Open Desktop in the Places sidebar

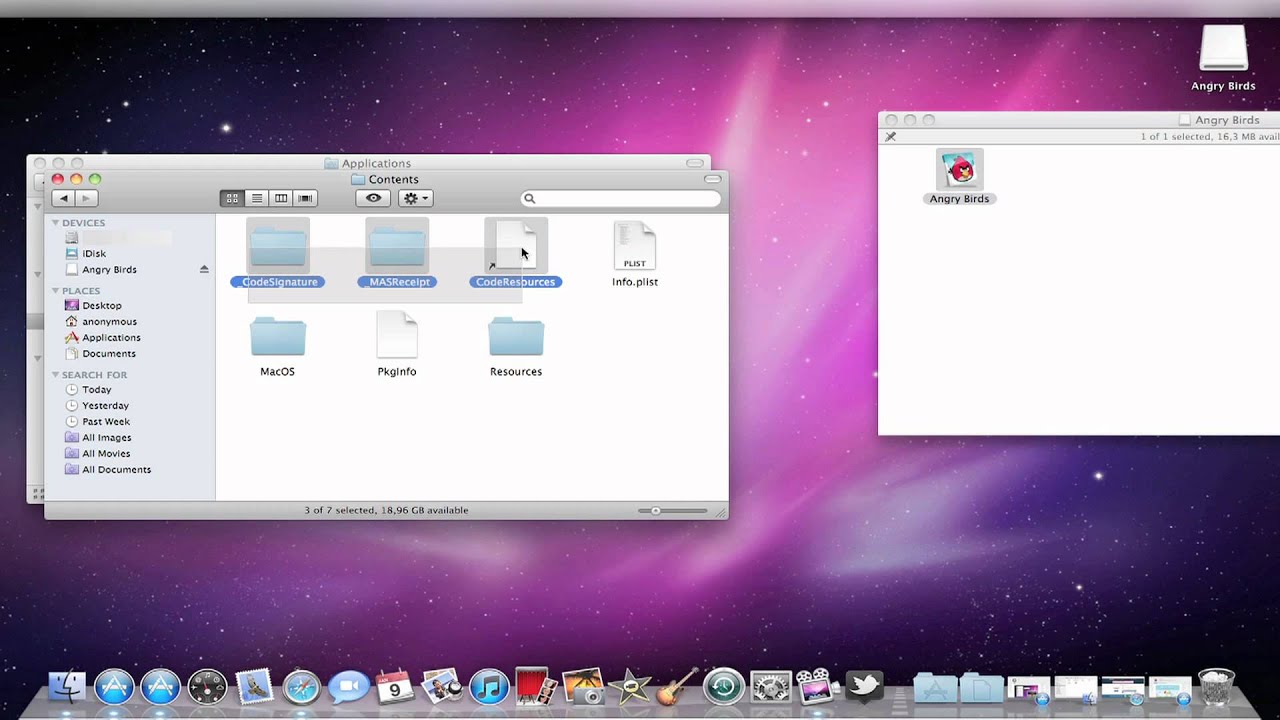(x=101, y=306)
